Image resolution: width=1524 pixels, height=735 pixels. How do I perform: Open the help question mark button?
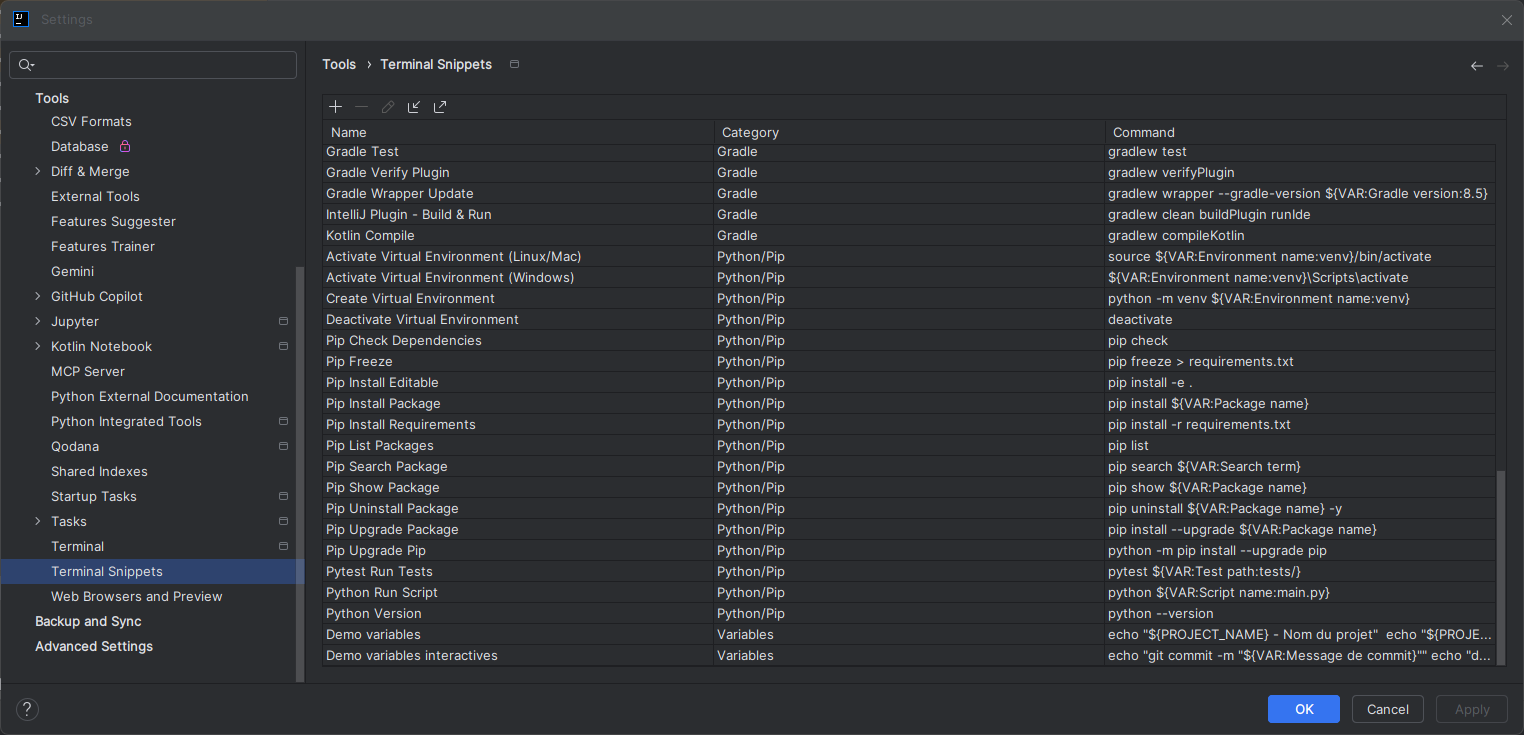coord(27,709)
